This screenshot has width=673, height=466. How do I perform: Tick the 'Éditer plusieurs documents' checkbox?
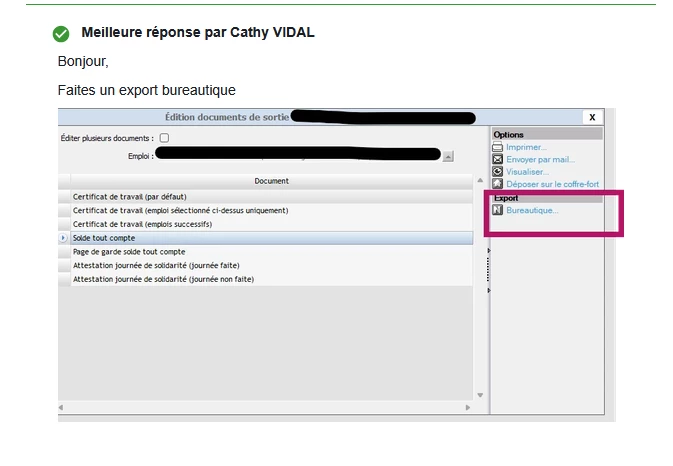(164, 138)
